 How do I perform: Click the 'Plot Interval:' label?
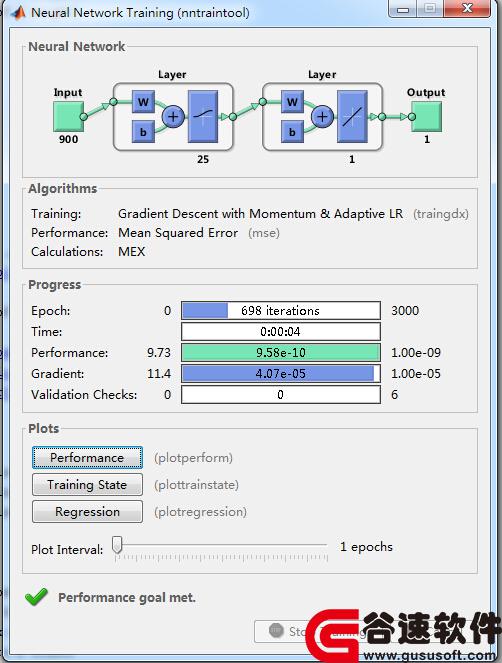click(67, 550)
